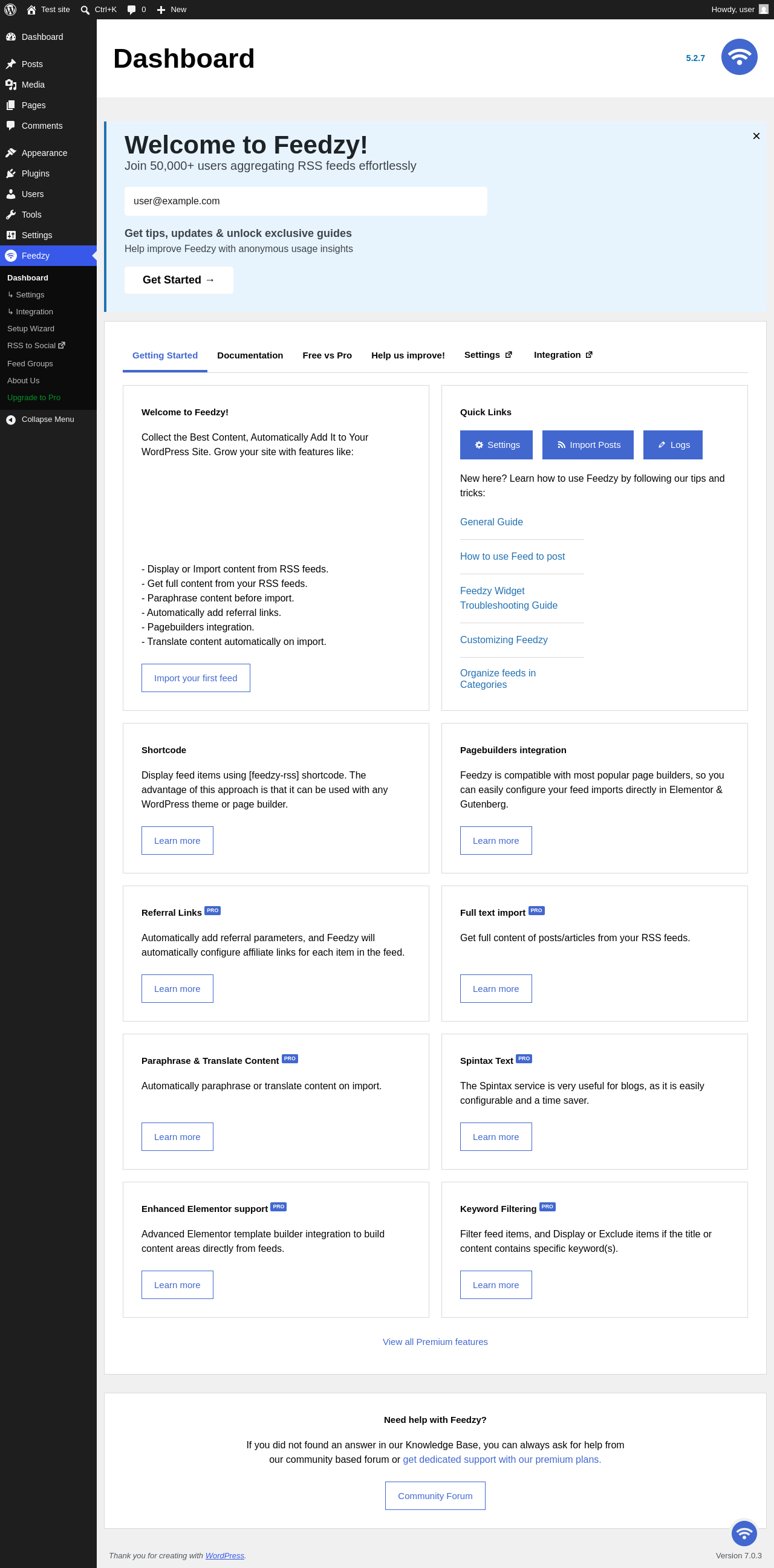Viewport: 774px width, 1568px height.
Task: Switch to the Getting Started tab
Action: (165, 355)
